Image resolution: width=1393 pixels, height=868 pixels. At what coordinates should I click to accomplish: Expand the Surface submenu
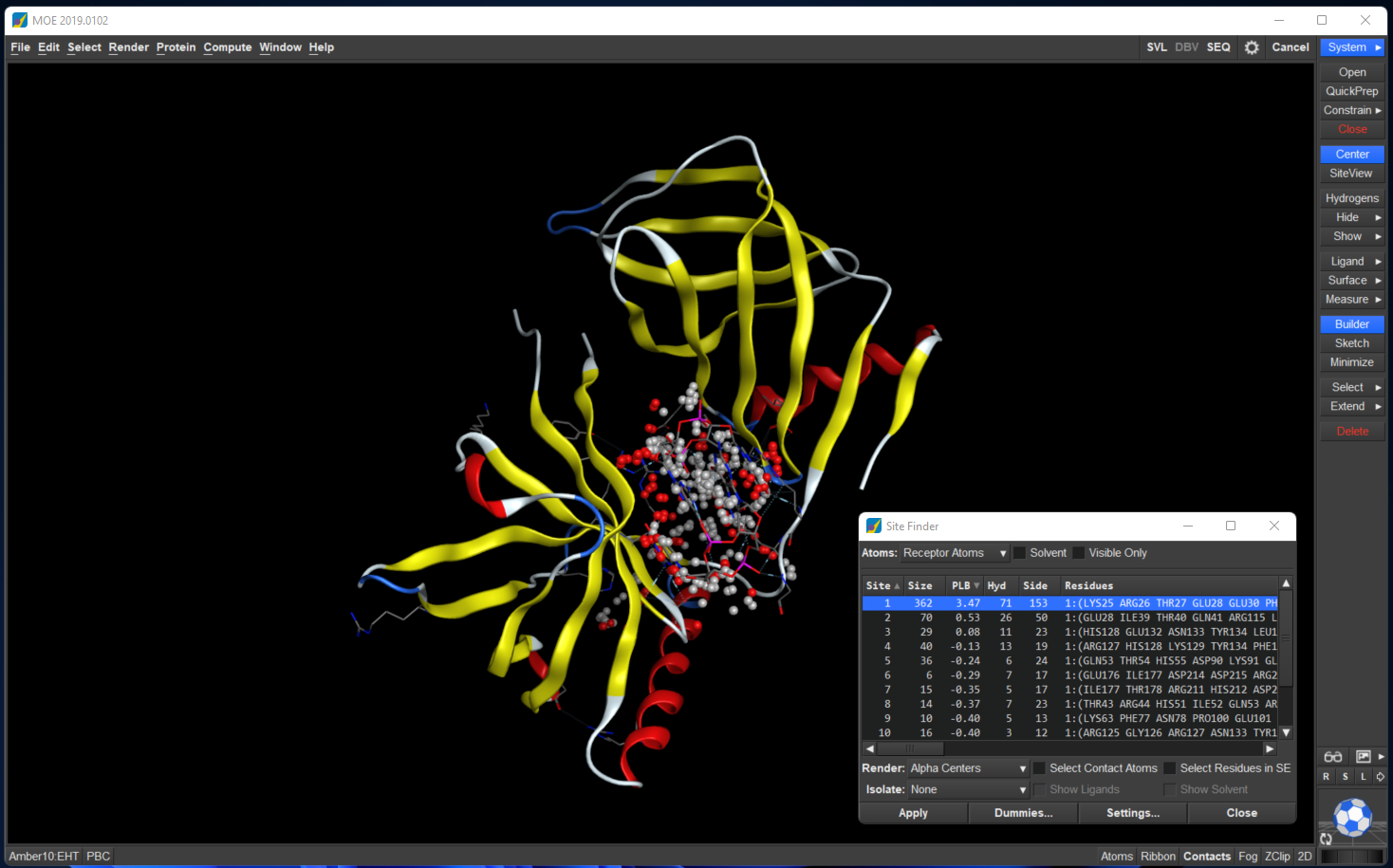(x=1352, y=280)
